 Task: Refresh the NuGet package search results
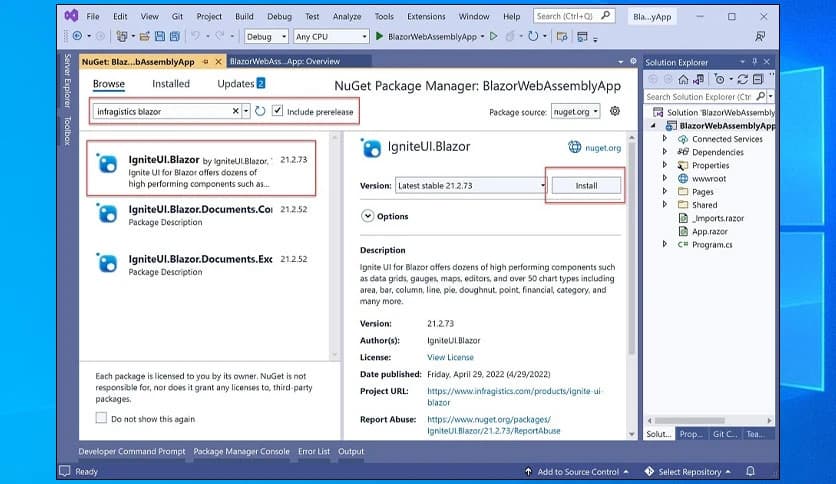pos(260,111)
